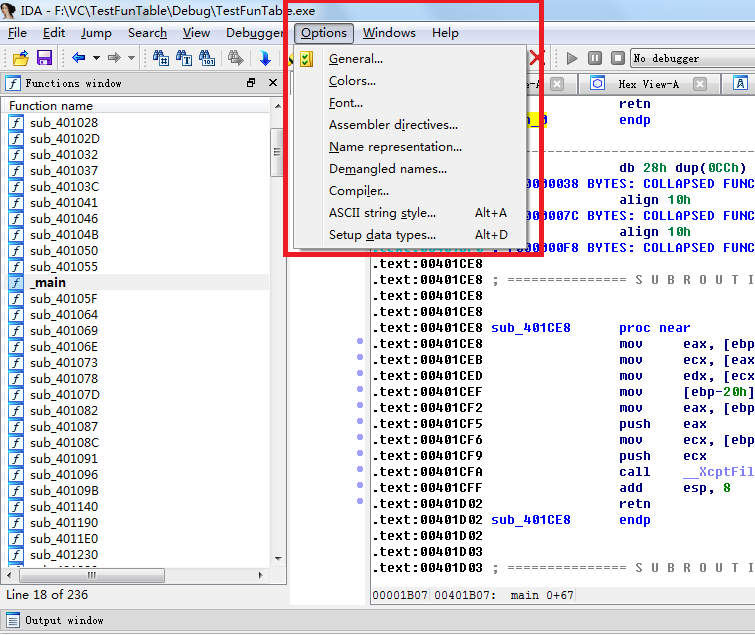Click the General options checklist icon
Screen dimensions: 755x635
pyautogui.click(x=306, y=59)
